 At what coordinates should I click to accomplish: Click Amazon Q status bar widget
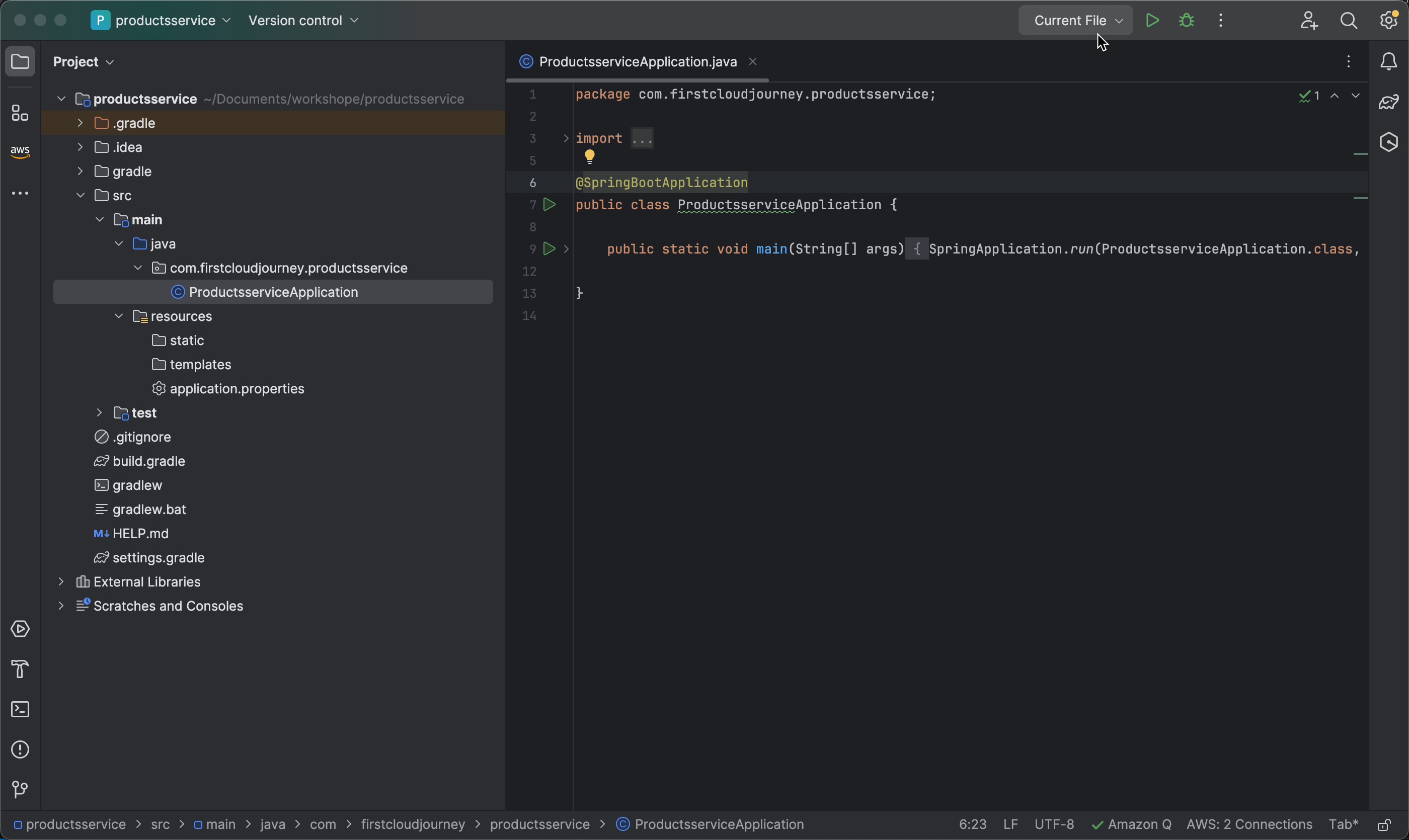pos(1132,824)
